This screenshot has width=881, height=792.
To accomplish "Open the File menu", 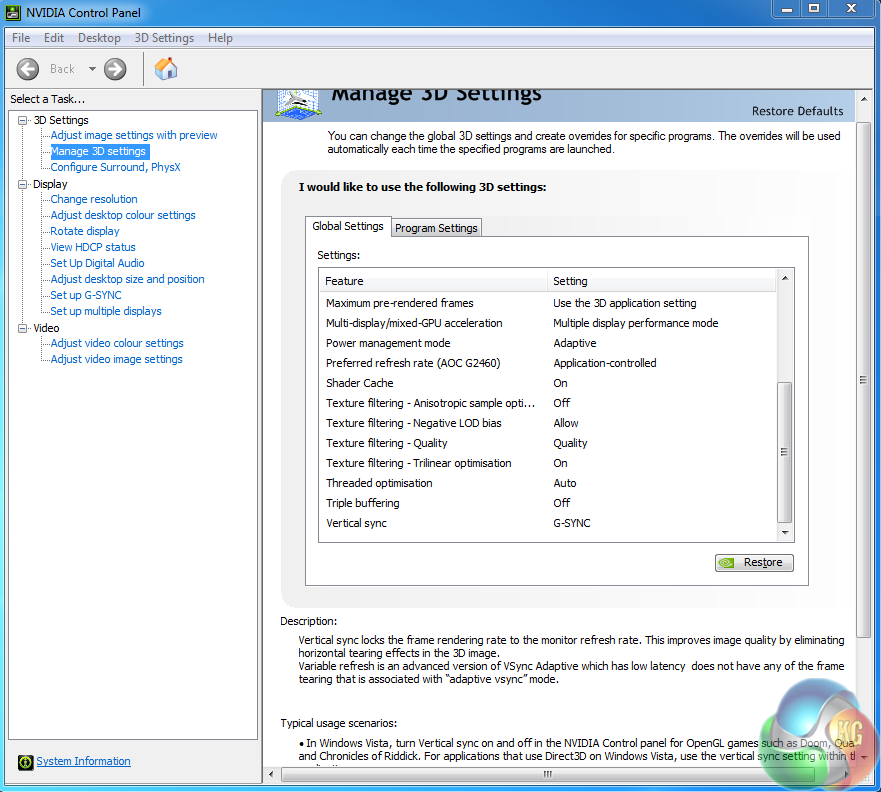I will coord(21,38).
